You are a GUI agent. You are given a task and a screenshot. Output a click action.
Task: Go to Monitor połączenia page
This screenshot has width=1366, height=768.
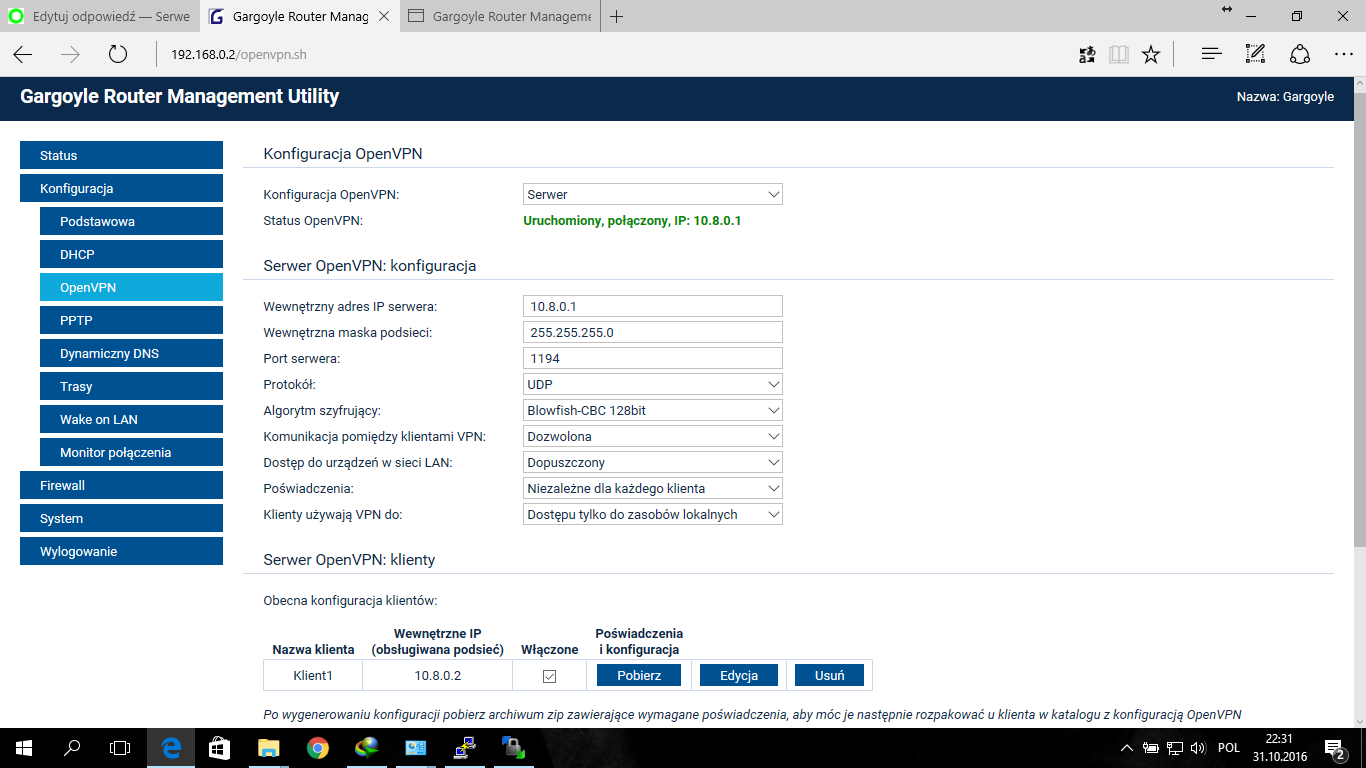131,452
